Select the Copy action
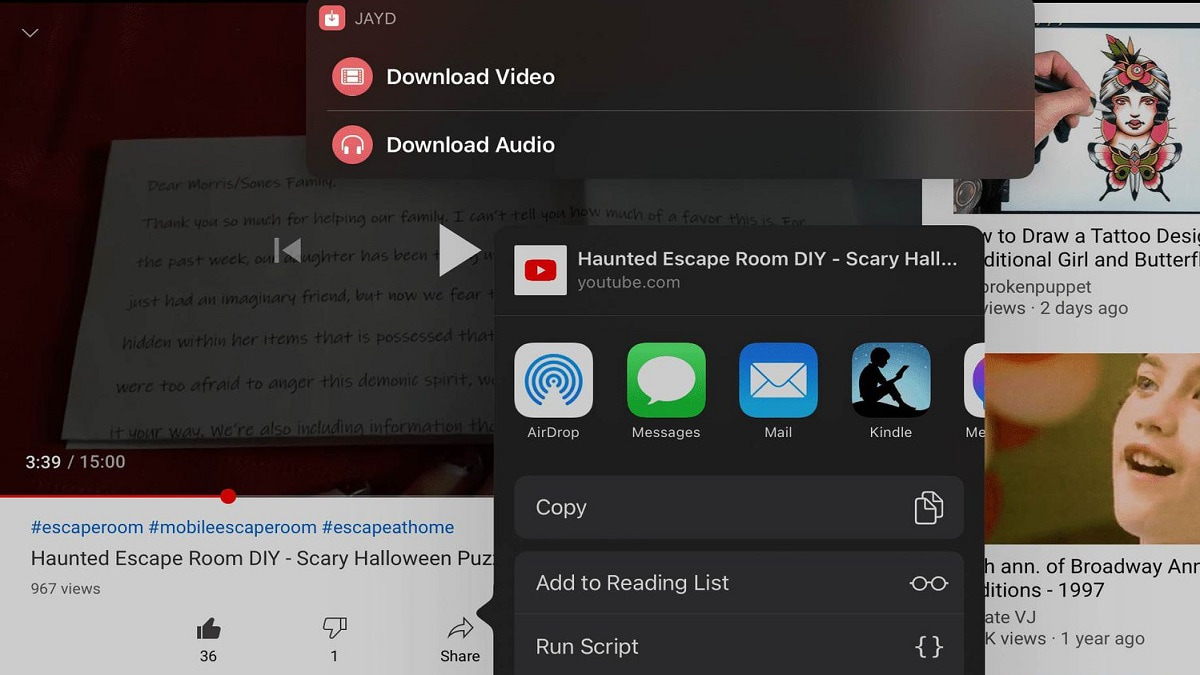 click(739, 507)
